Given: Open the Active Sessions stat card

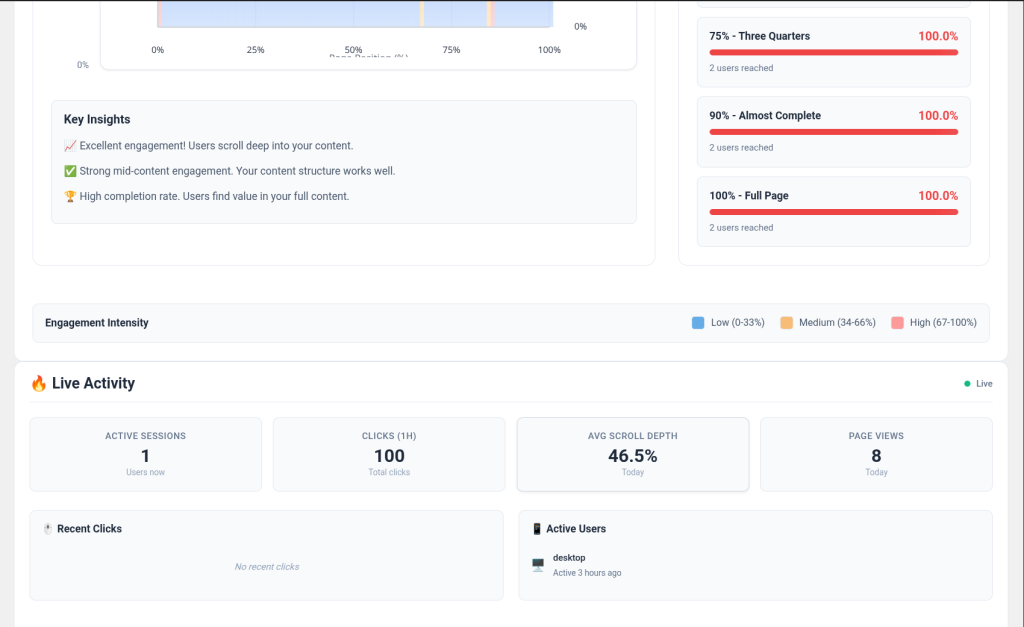Looking at the screenshot, I should pyautogui.click(x=146, y=455).
